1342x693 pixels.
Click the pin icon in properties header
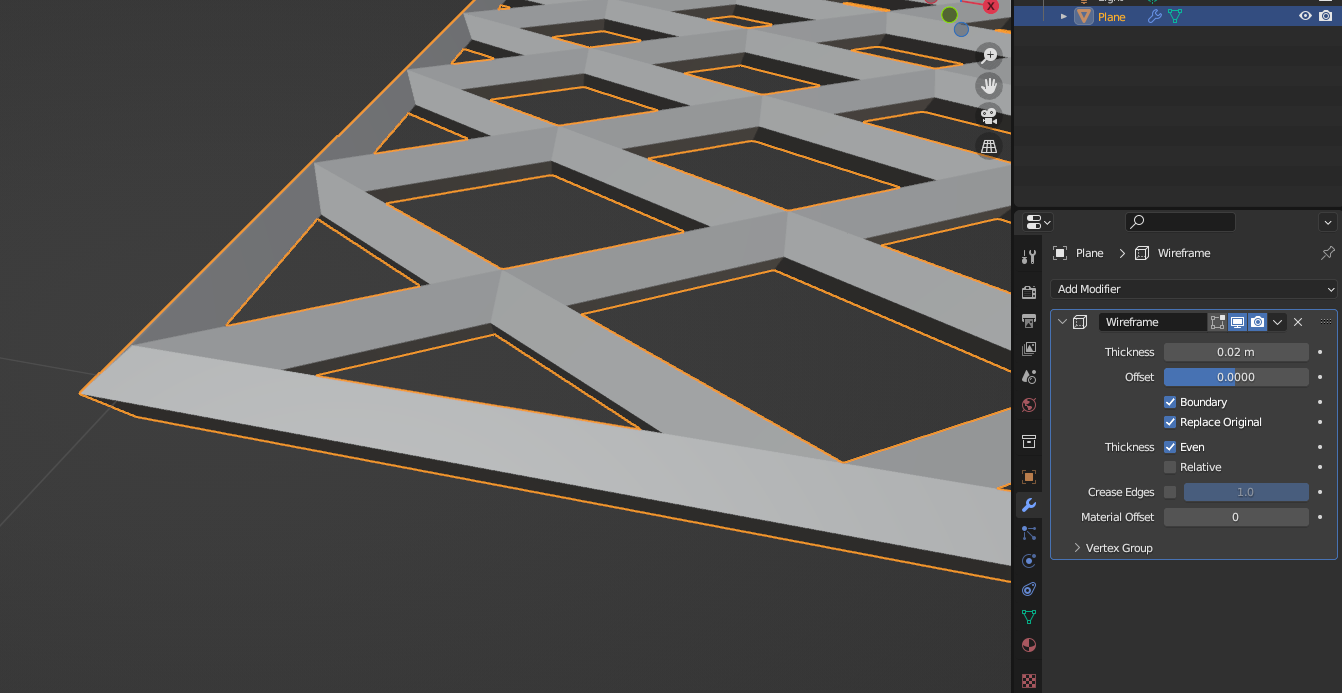[x=1328, y=253]
